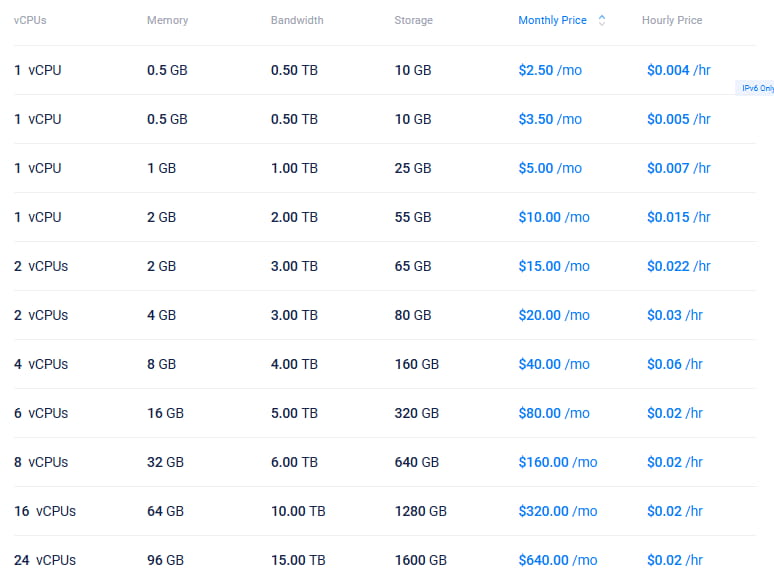Viewport: 774px width, 579px height.
Task: Click the IPv6 Only badge
Action: click(756, 88)
